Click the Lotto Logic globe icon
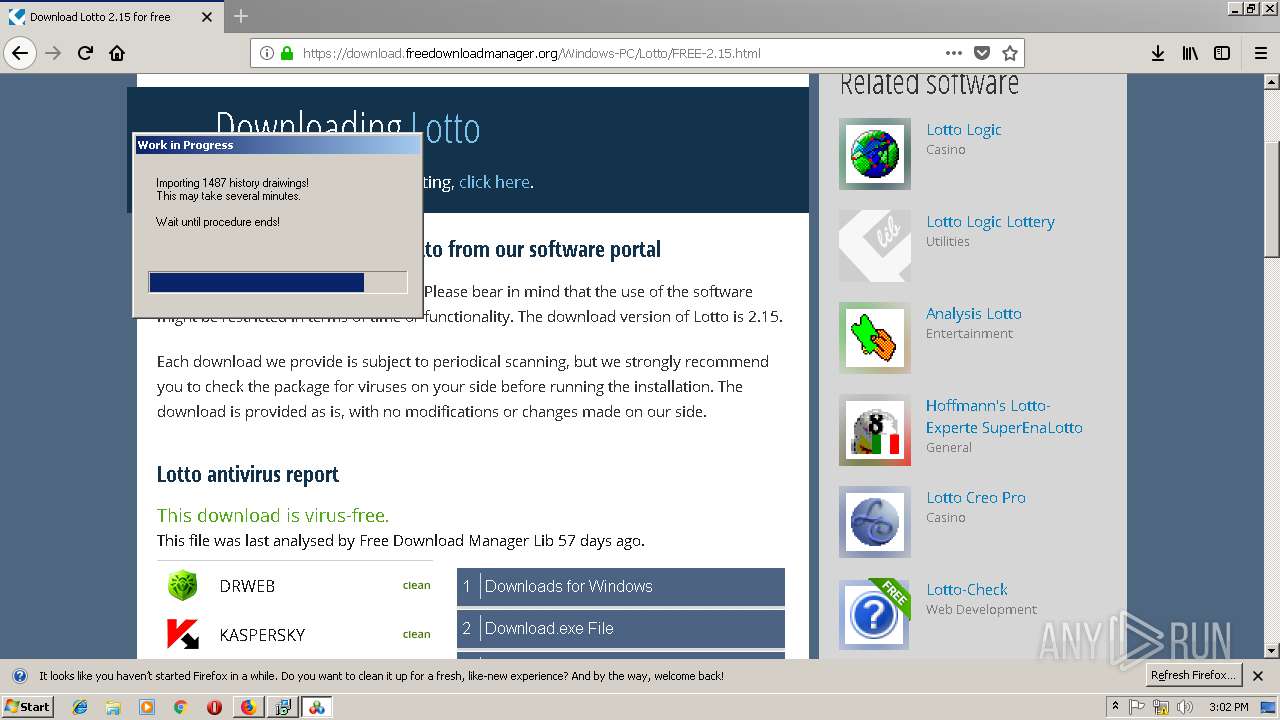 tap(875, 154)
